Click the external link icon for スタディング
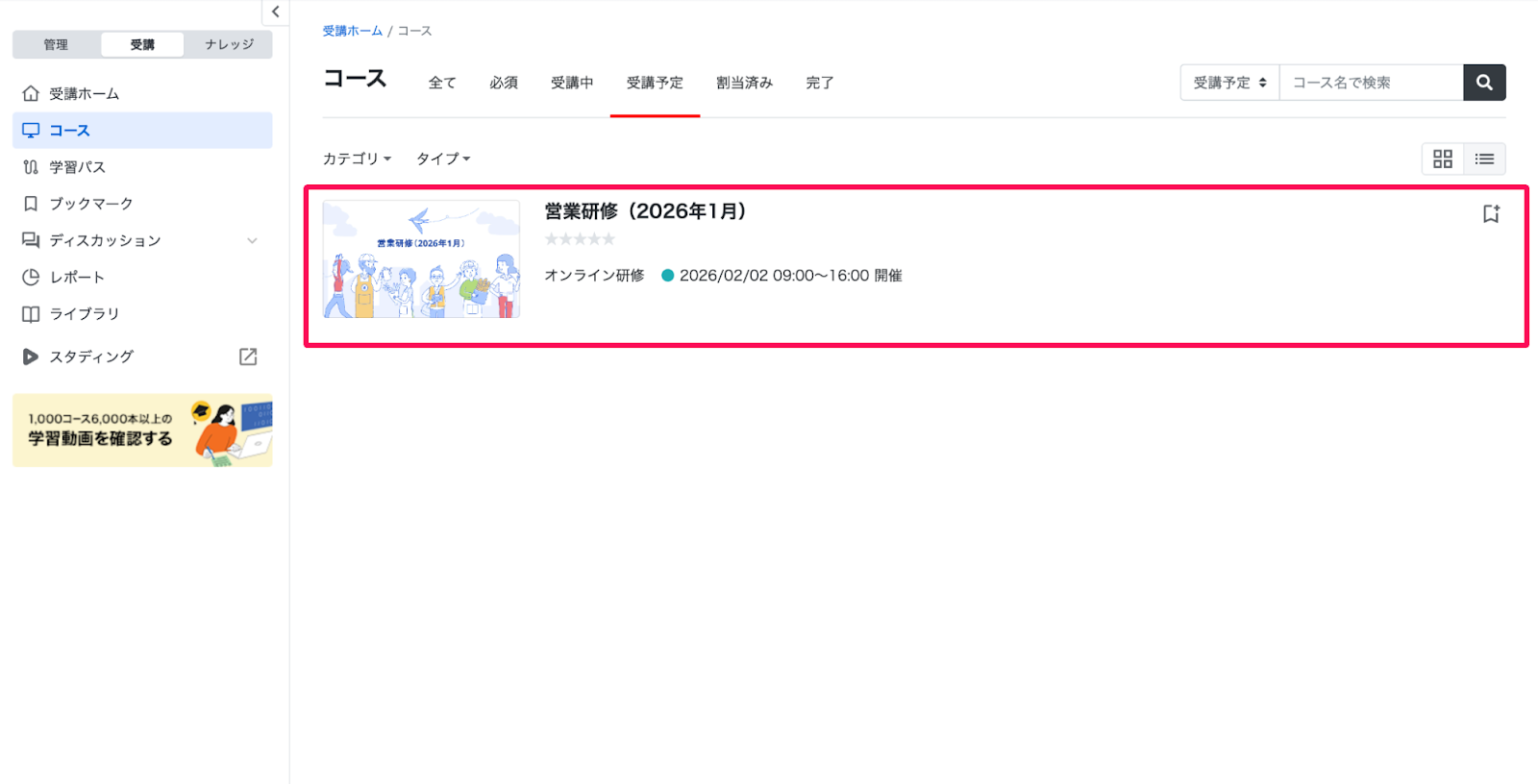Viewport: 1538px width, 784px height. (x=248, y=356)
